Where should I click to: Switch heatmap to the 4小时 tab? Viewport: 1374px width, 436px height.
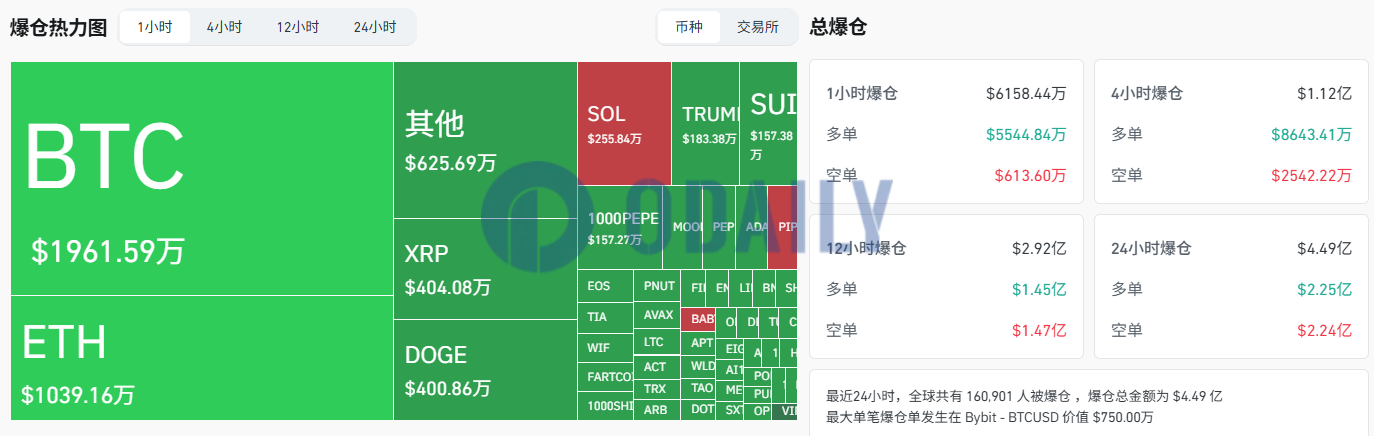pos(224,27)
